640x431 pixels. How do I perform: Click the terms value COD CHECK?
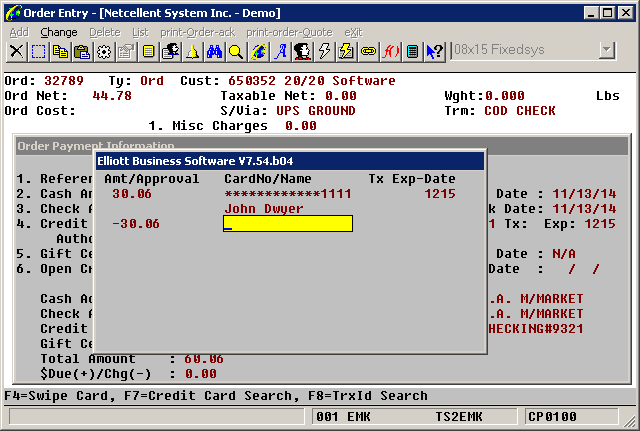tap(520, 111)
